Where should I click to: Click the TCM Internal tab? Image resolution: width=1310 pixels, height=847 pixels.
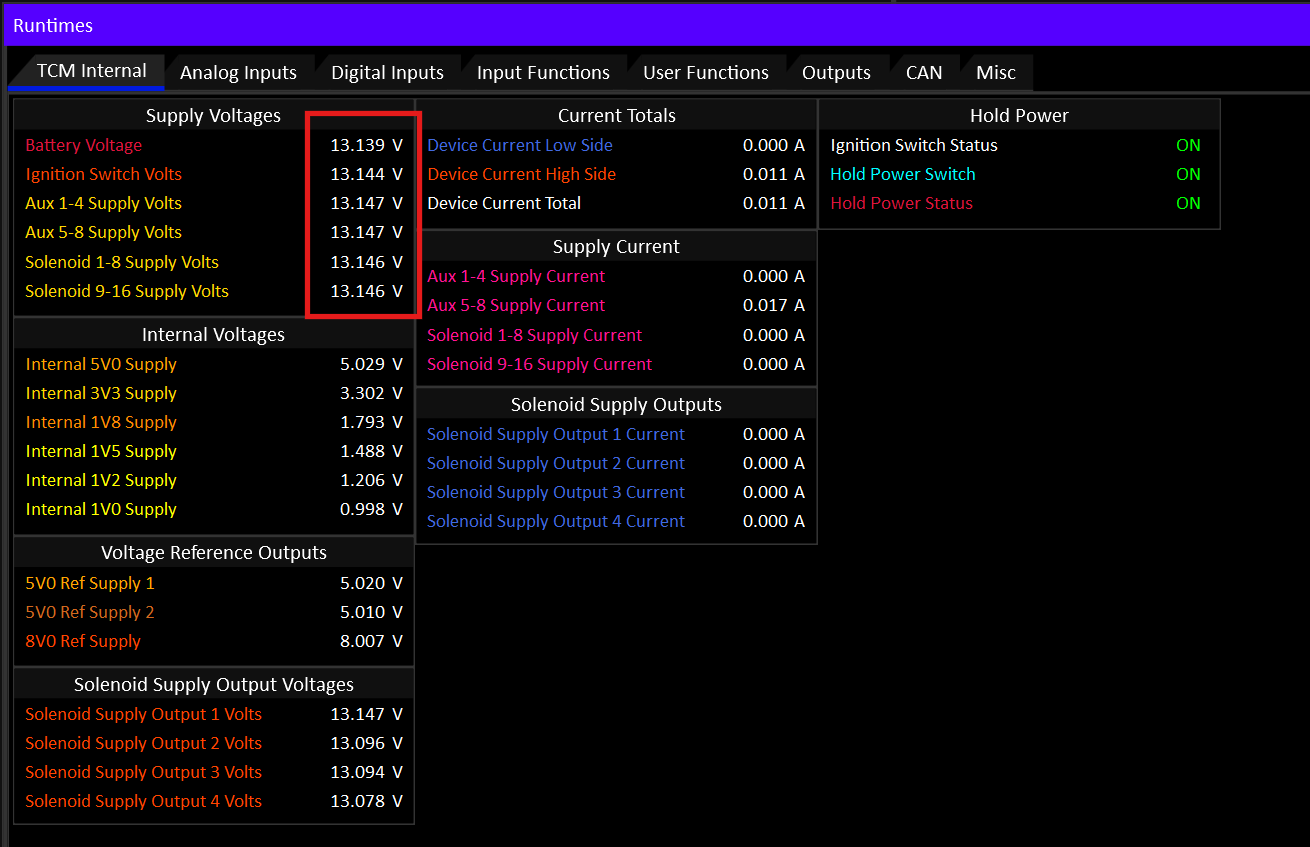(91, 71)
